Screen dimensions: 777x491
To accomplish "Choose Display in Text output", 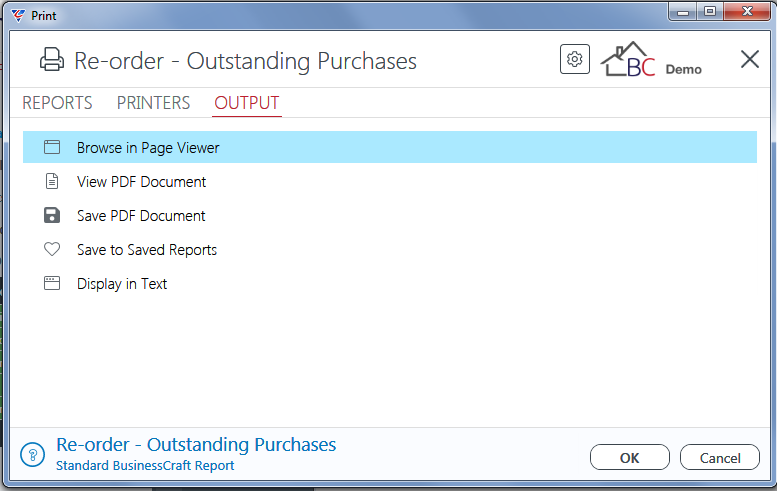I will click(x=390, y=283).
